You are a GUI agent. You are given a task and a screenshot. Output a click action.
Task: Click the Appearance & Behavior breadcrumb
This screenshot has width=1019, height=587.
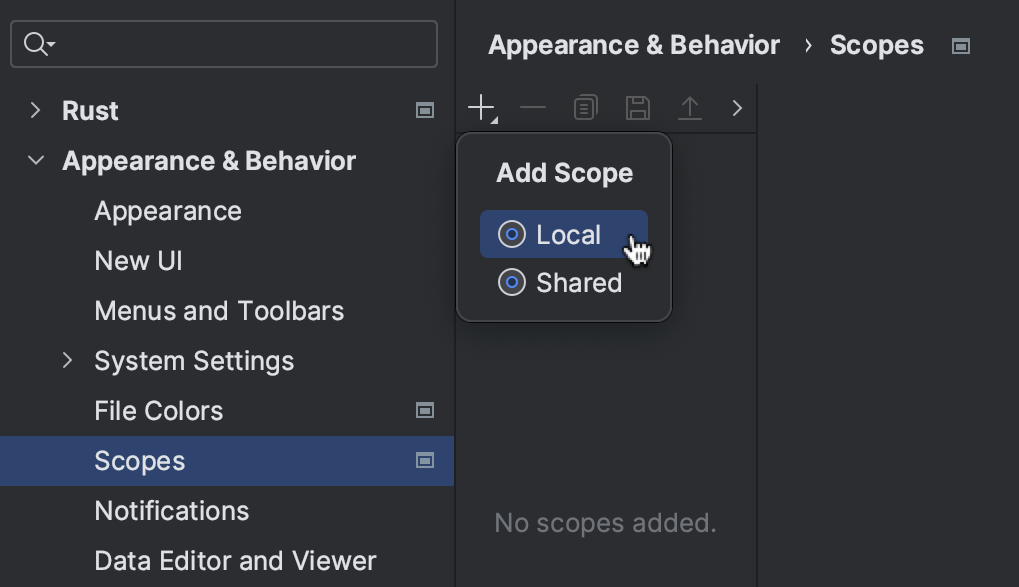[632, 44]
